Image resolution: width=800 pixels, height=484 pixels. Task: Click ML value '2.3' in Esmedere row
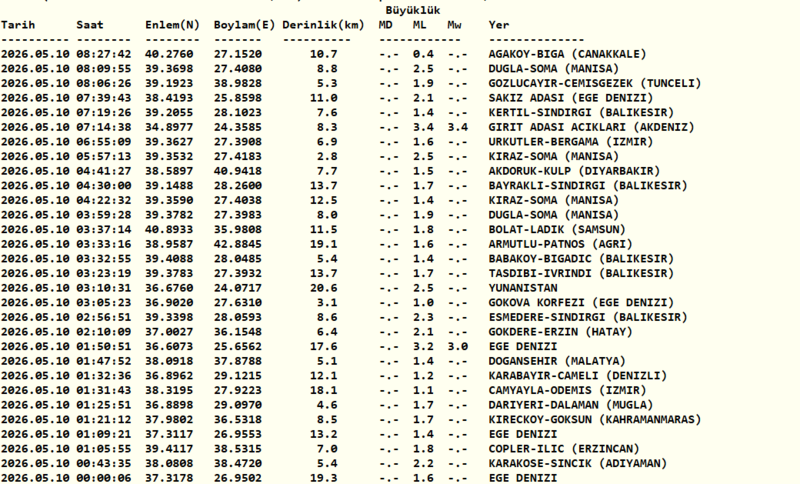click(423, 317)
